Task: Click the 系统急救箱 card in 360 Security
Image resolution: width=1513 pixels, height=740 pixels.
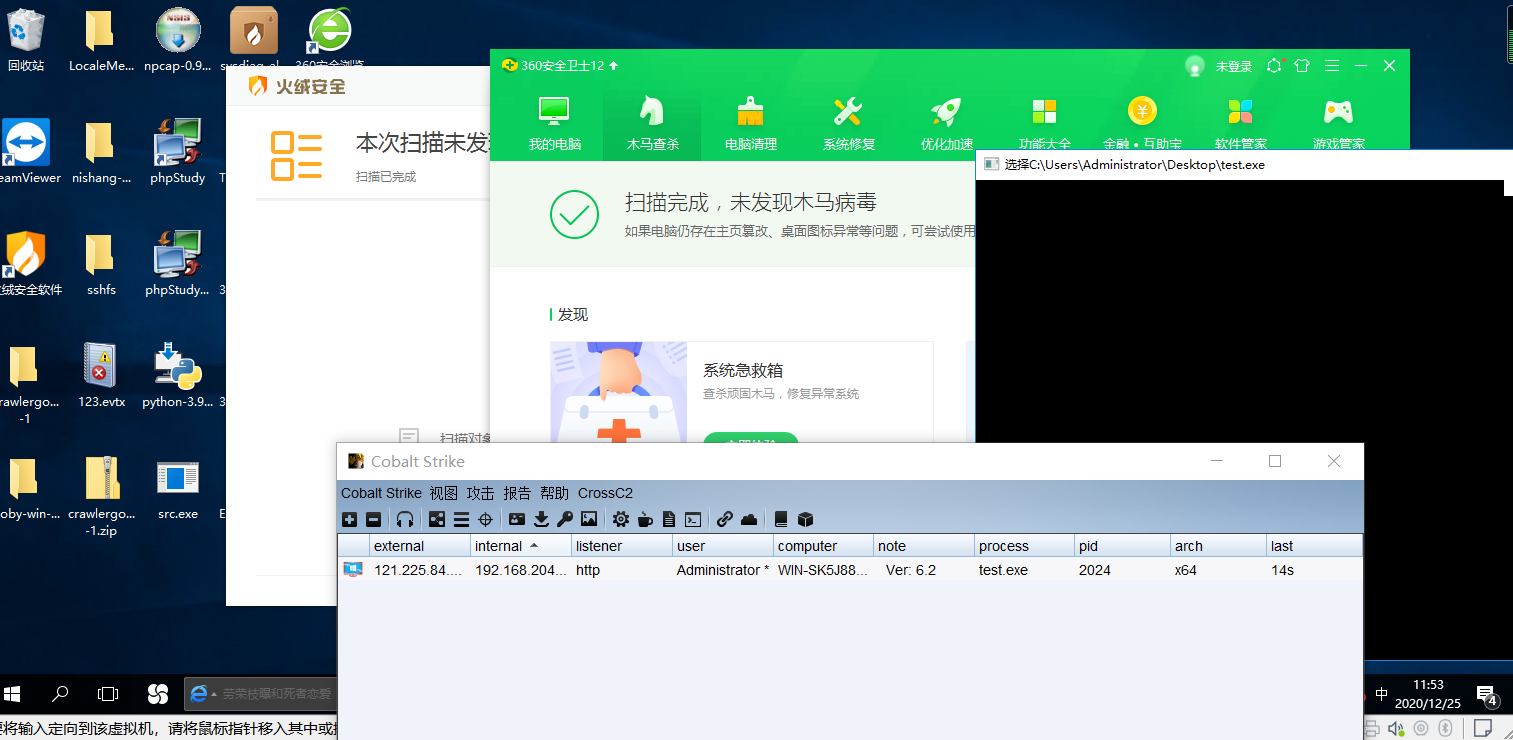Action: (741, 392)
